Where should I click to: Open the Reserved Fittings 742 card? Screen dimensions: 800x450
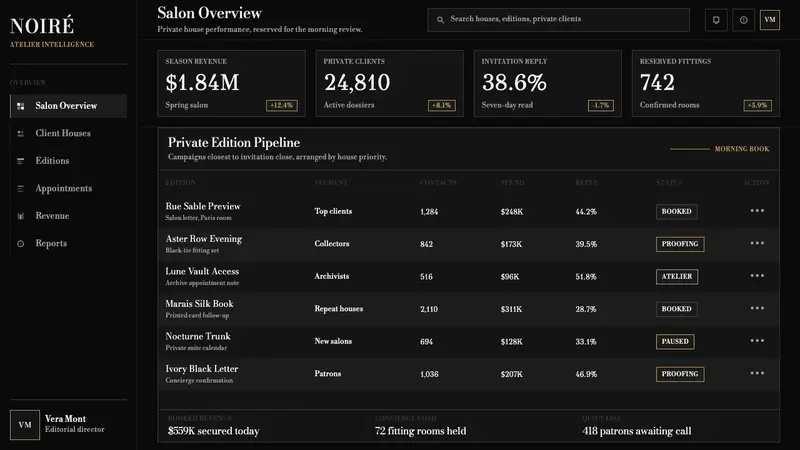(706, 84)
